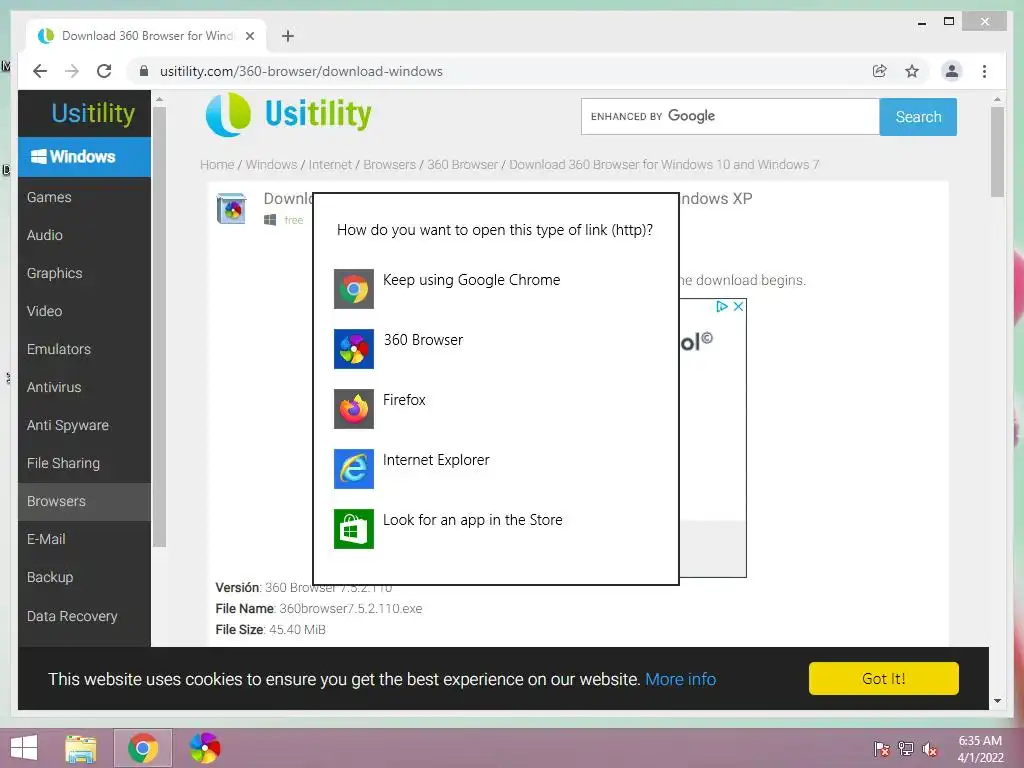Open File Sharing in the sidebar
Viewport: 1024px width, 768px height.
63,463
